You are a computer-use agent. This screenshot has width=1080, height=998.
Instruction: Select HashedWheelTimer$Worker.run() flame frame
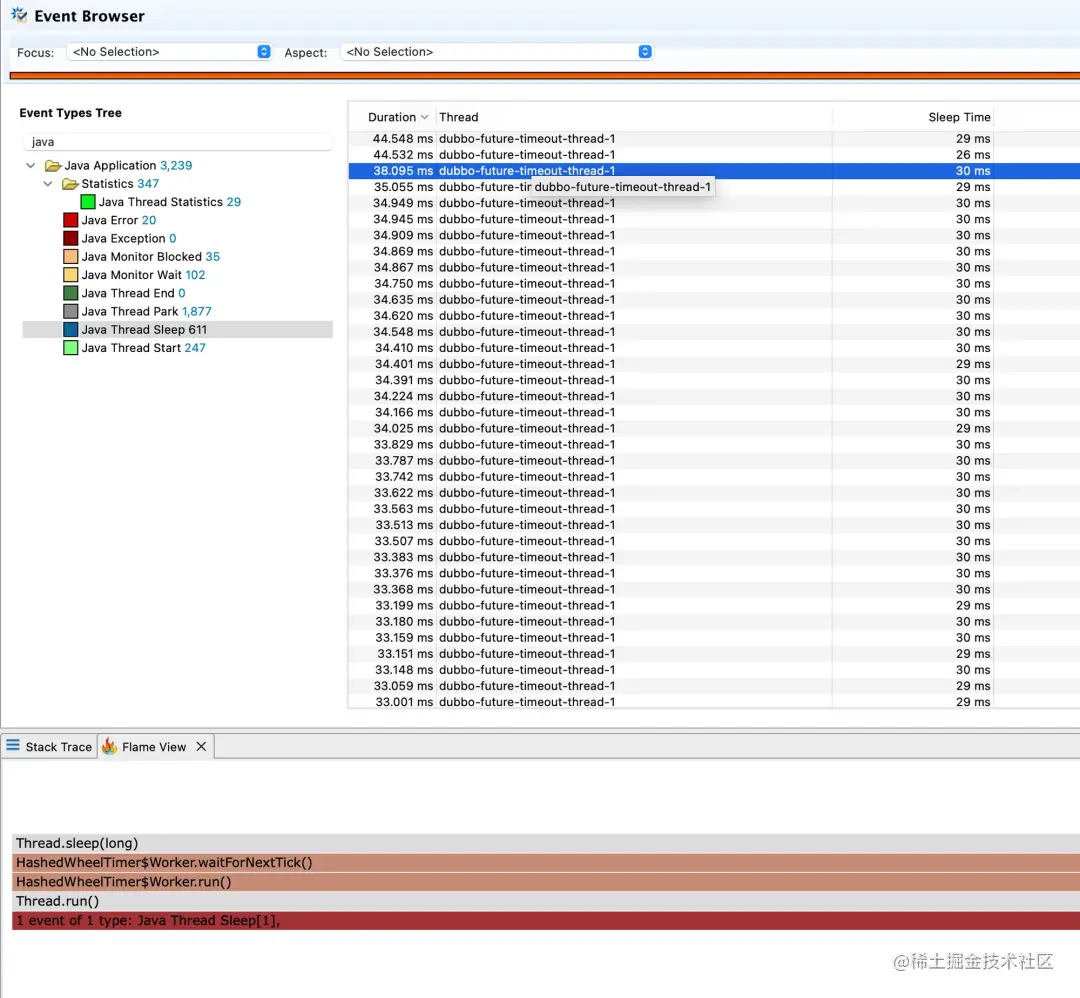click(x=546, y=882)
